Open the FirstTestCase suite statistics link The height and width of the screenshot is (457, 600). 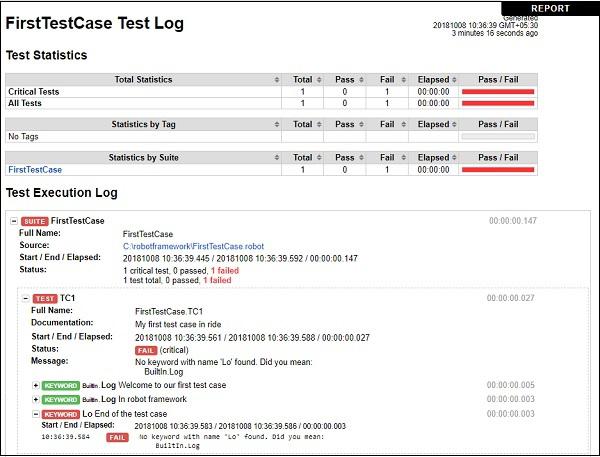tap(35, 170)
